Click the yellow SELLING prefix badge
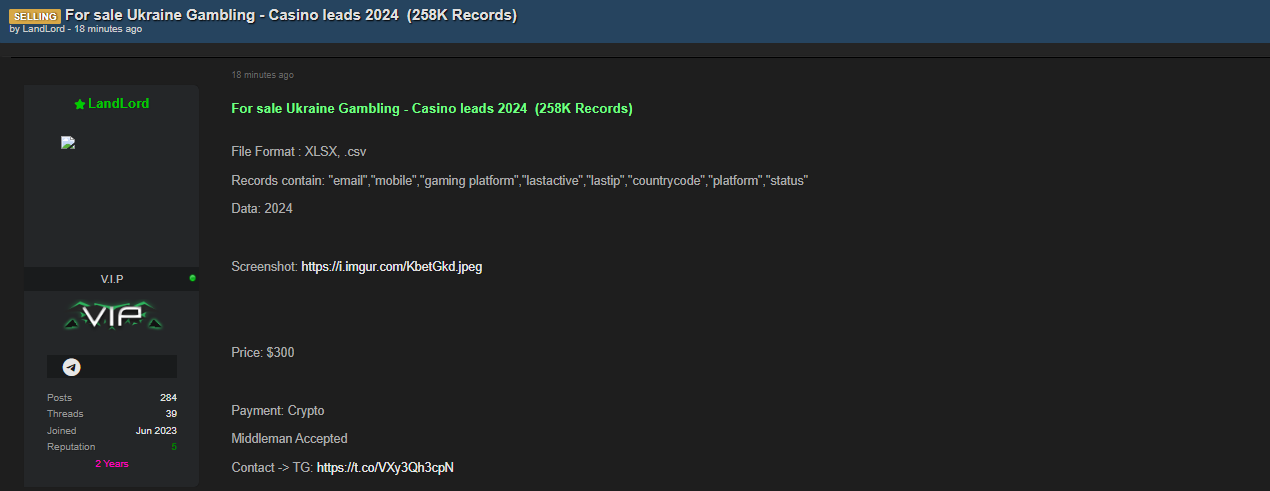The image size is (1270, 491). [35, 17]
